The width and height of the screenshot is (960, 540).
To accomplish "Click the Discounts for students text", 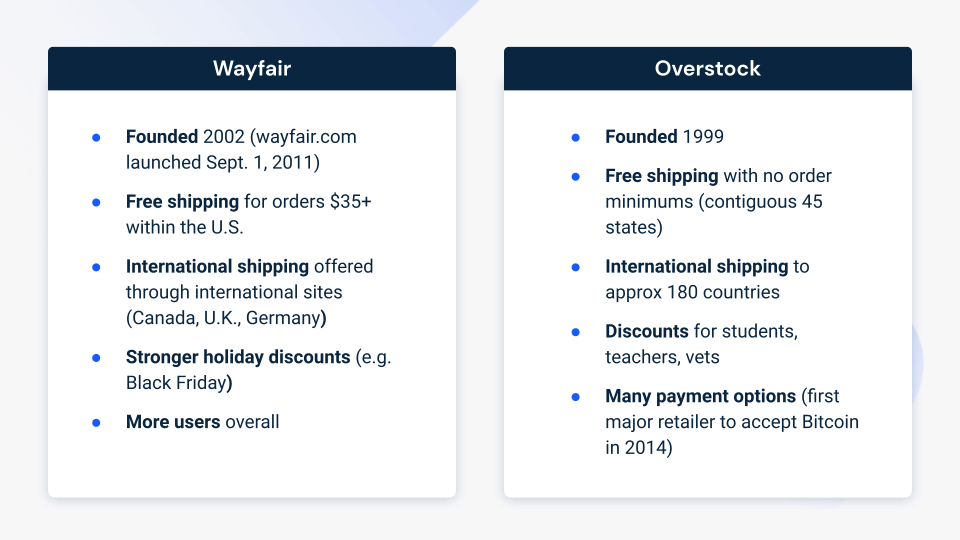I will pos(702,331).
